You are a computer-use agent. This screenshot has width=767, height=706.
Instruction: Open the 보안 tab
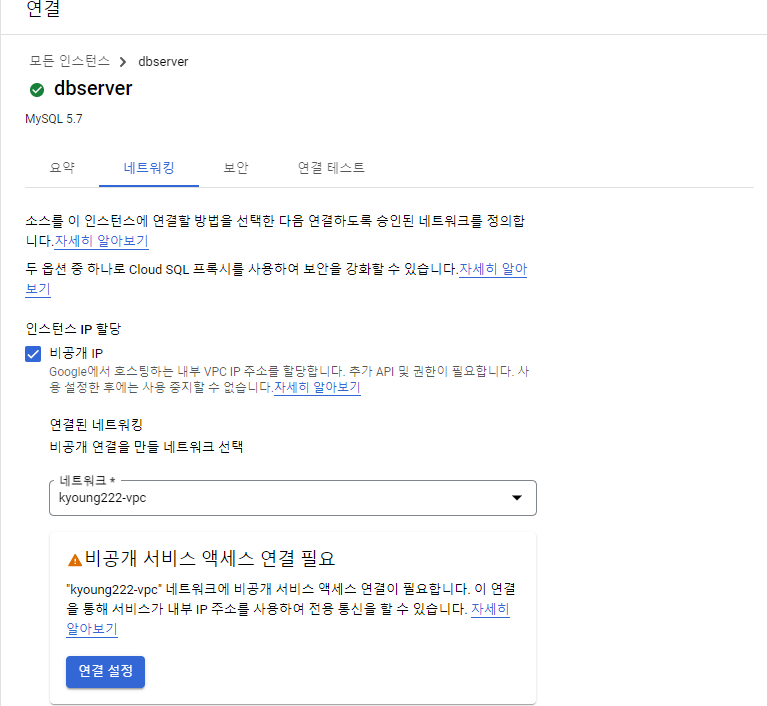[x=236, y=168]
